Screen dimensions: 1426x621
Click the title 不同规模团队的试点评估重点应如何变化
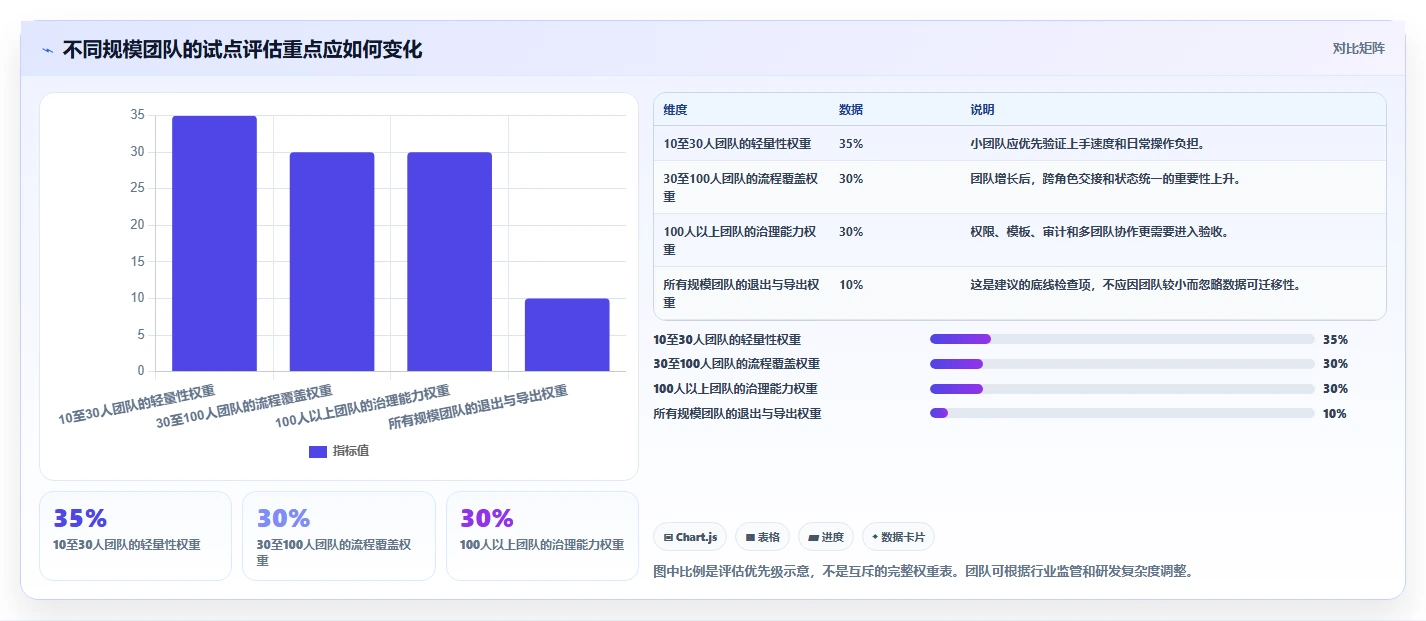tap(242, 50)
